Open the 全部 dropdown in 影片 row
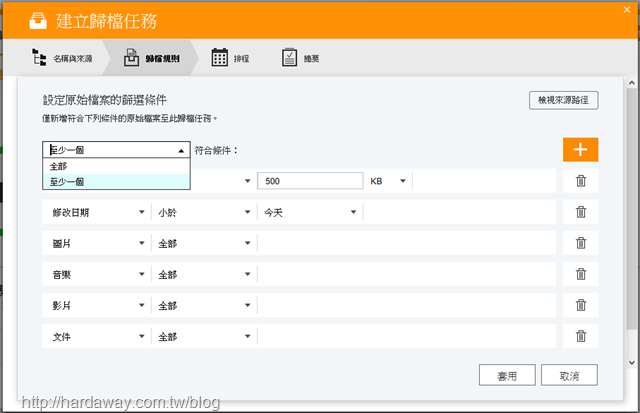The image size is (640, 413). point(204,305)
